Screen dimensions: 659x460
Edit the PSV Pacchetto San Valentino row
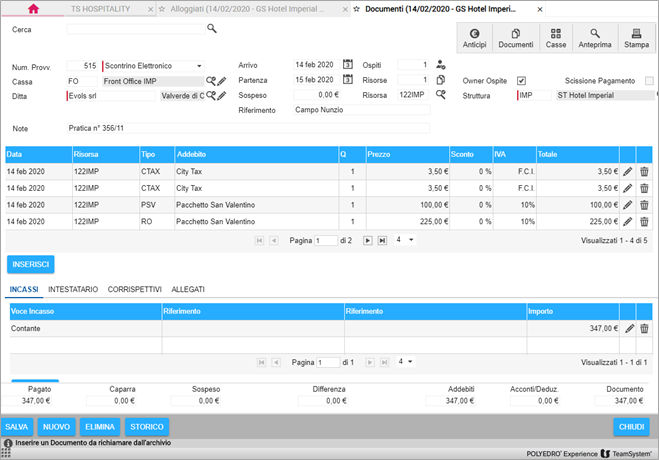pyautogui.click(x=627, y=205)
